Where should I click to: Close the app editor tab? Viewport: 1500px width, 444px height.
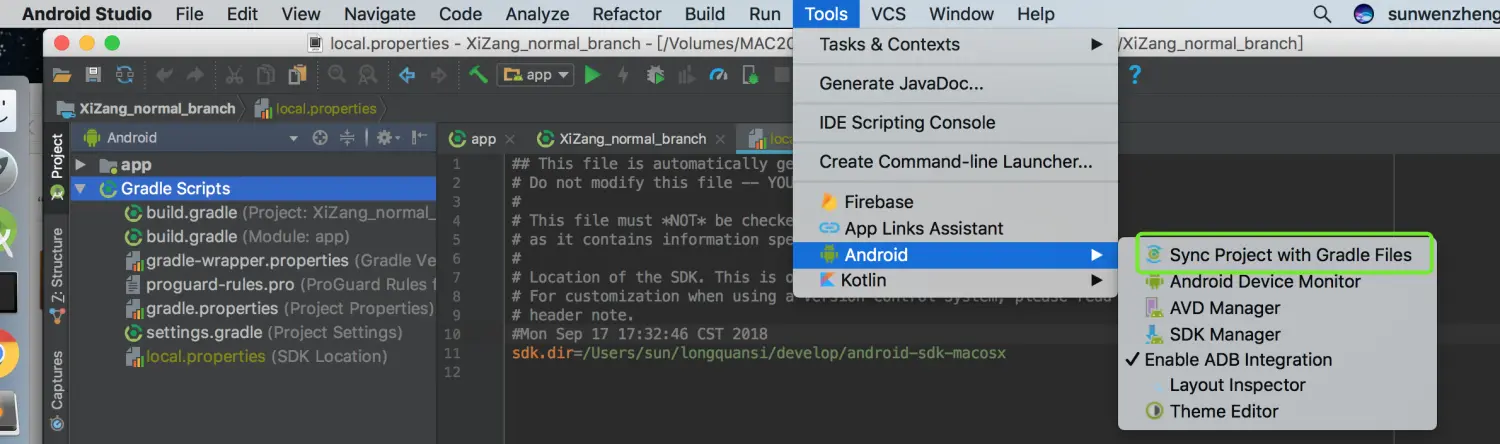pyautogui.click(x=509, y=140)
